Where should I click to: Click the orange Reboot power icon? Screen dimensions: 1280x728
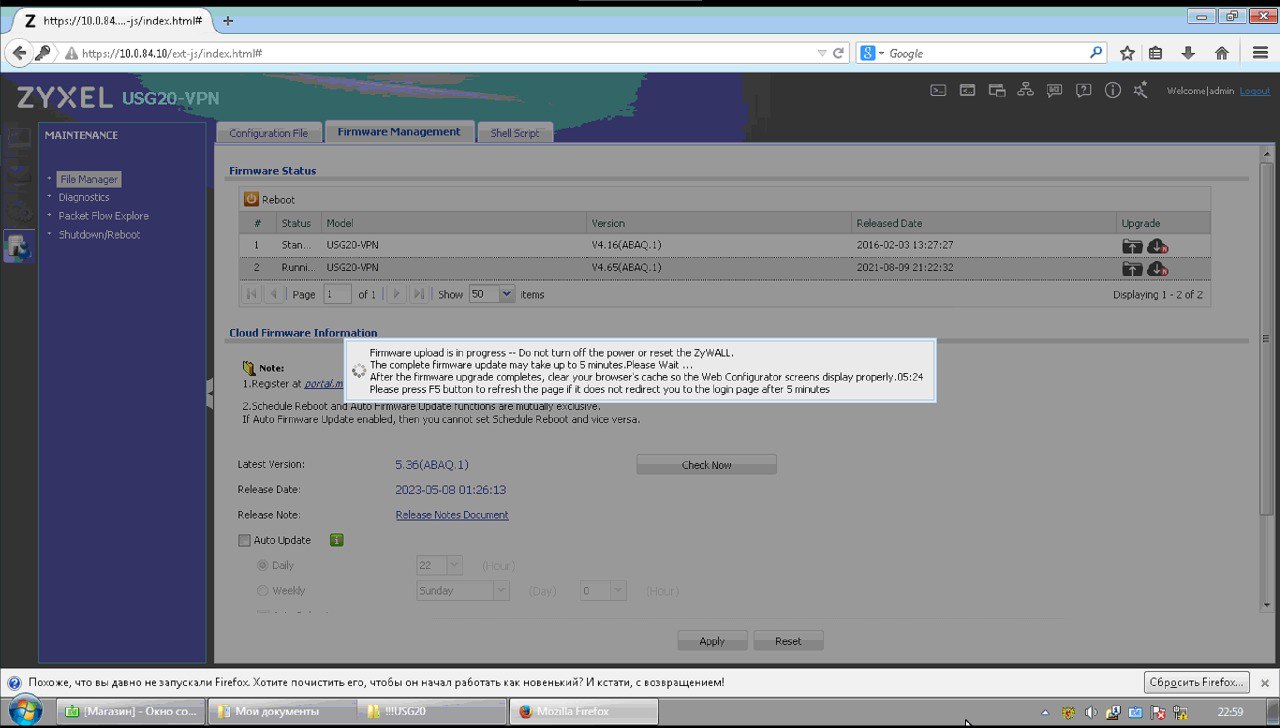(251, 199)
